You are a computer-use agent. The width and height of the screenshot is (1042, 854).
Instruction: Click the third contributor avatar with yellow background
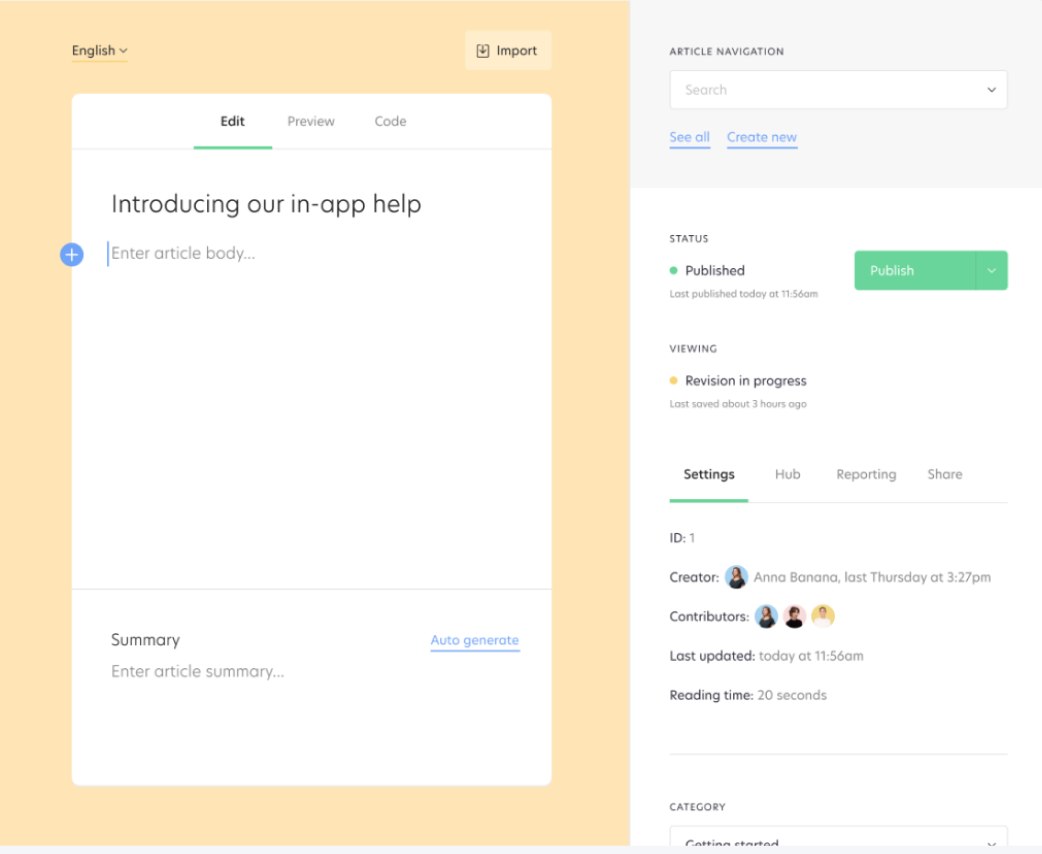[823, 616]
